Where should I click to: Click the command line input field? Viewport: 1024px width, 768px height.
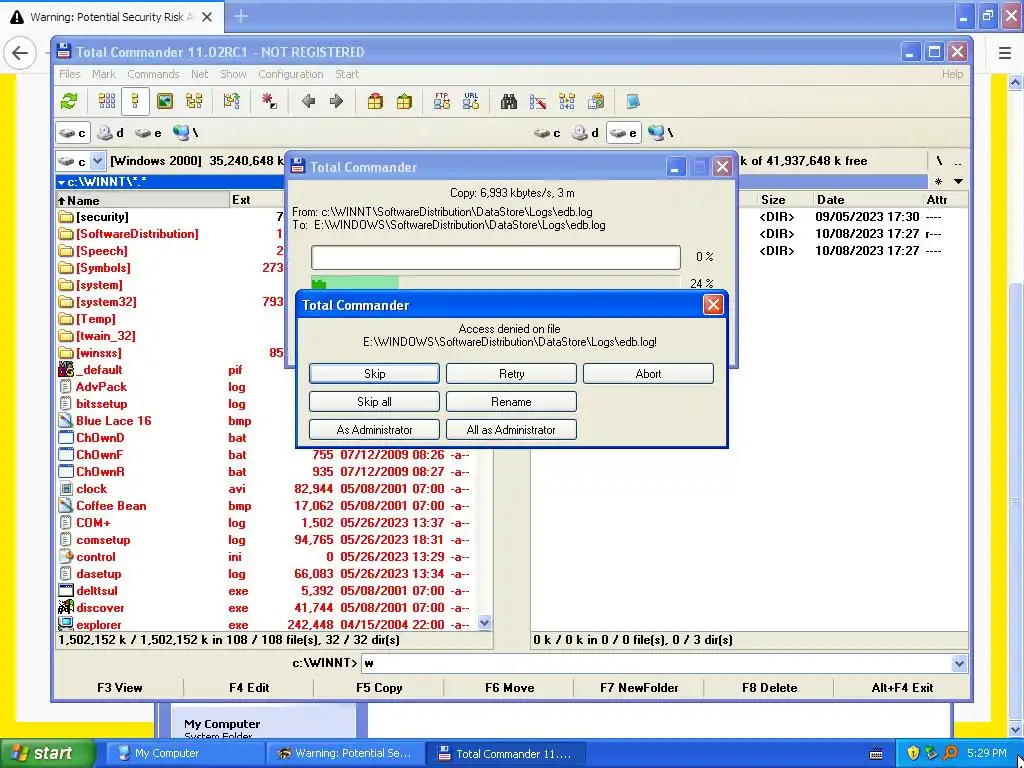[x=656, y=664]
